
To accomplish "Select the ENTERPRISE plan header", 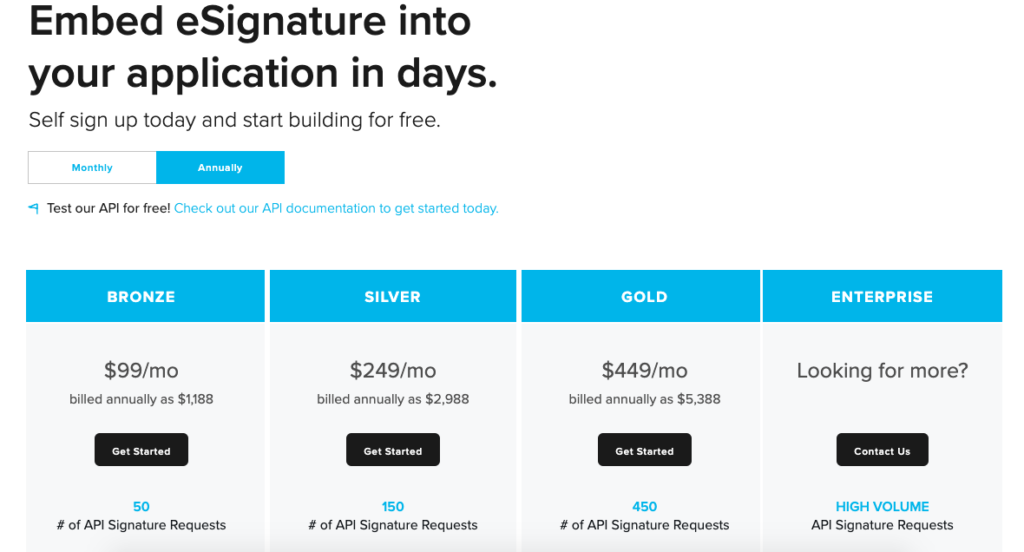I will (882, 297).
